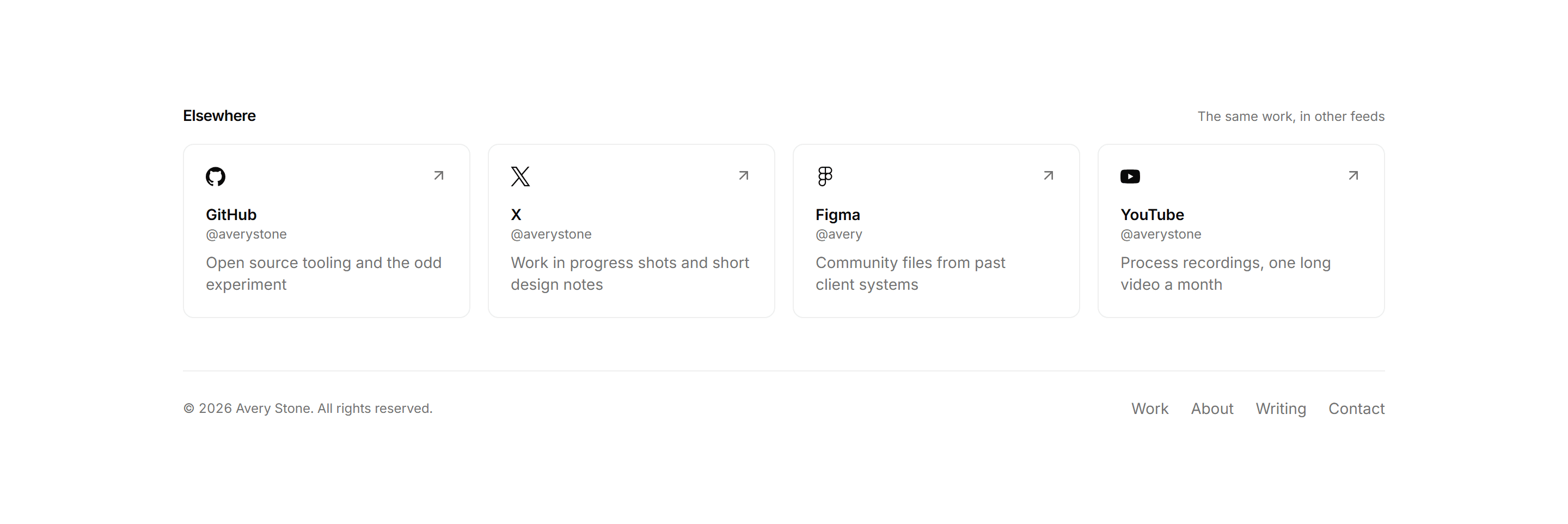Click the 2026 Avery Stone copyright text

308,408
